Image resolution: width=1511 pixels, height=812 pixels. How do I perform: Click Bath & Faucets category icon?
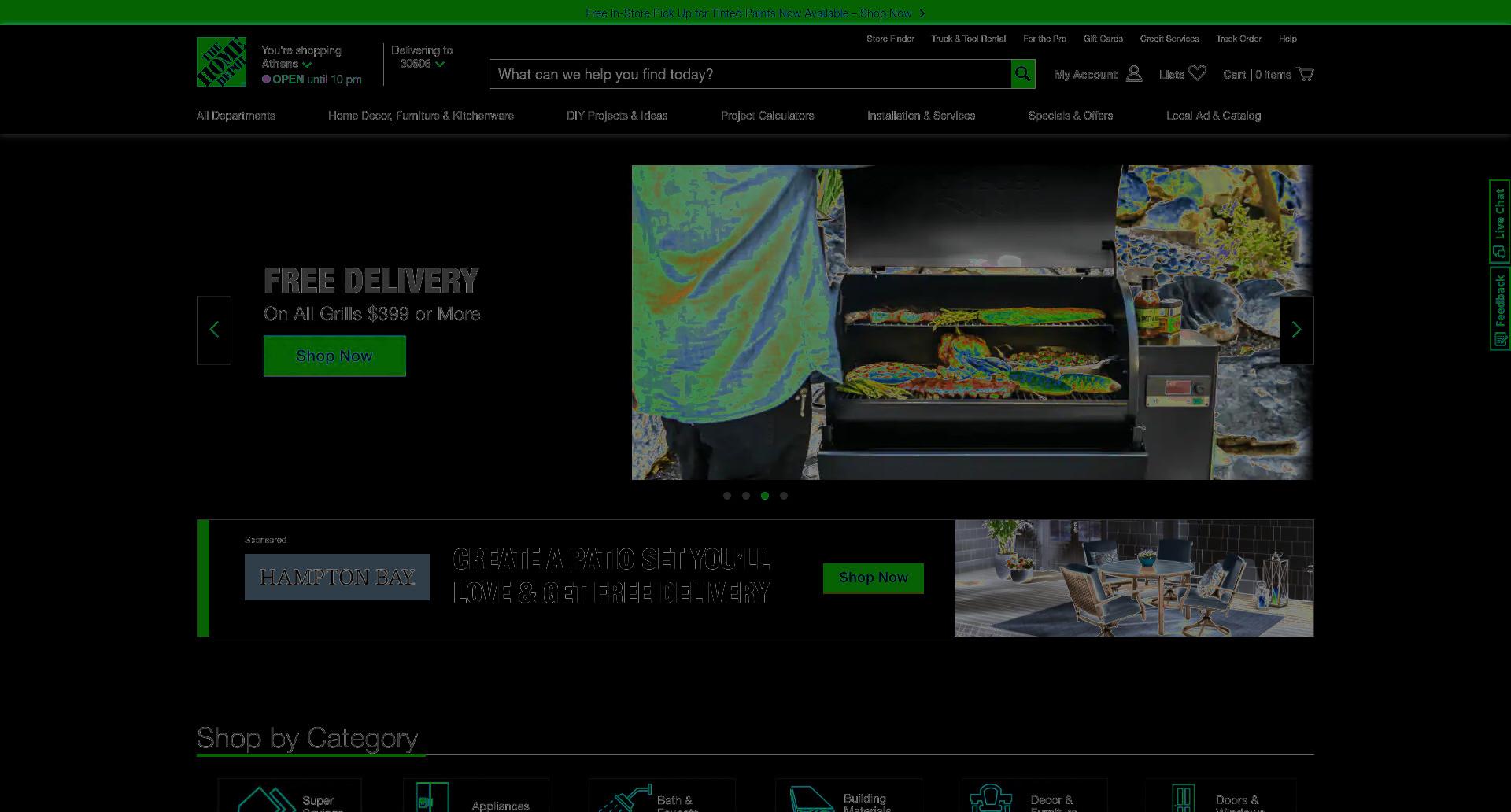pyautogui.click(x=625, y=798)
